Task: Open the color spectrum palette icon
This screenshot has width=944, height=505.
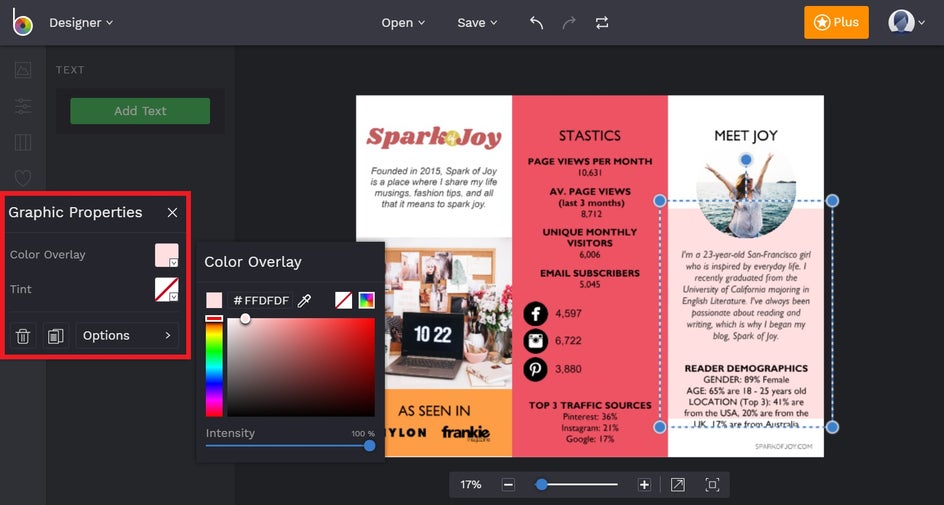Action: coord(367,300)
